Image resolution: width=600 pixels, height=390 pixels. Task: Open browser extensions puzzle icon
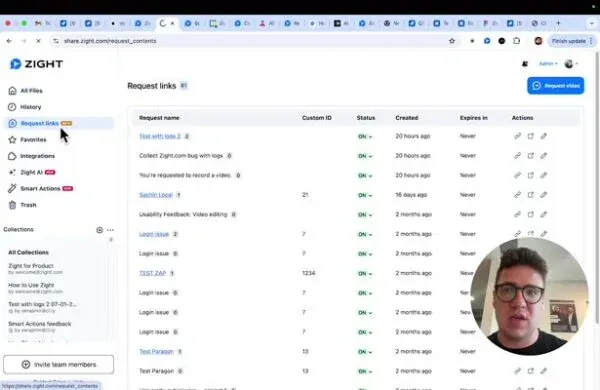(x=517, y=41)
